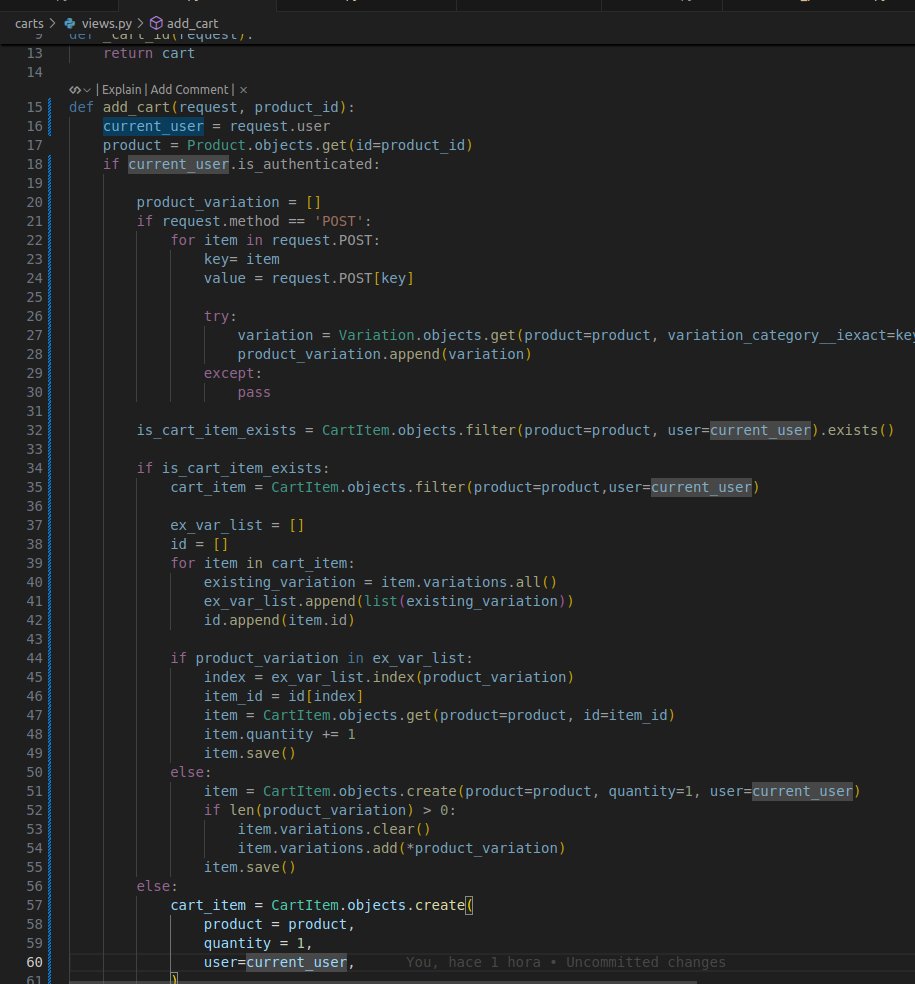Click 'is_authenticated' on line 18
Viewport: 915px width, 984px height.
305,164
